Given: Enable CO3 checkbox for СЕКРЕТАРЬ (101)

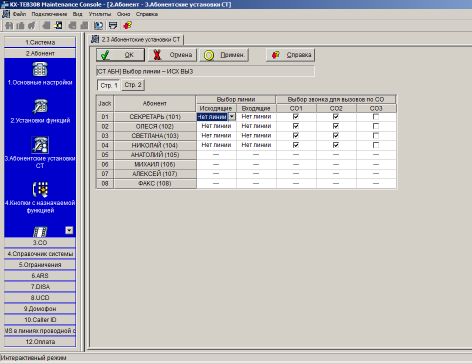Looking at the screenshot, I should [x=376, y=117].
